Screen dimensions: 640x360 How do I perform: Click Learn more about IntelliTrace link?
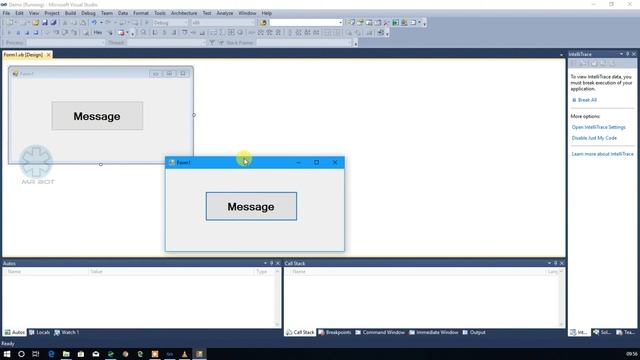pyautogui.click(x=602, y=154)
